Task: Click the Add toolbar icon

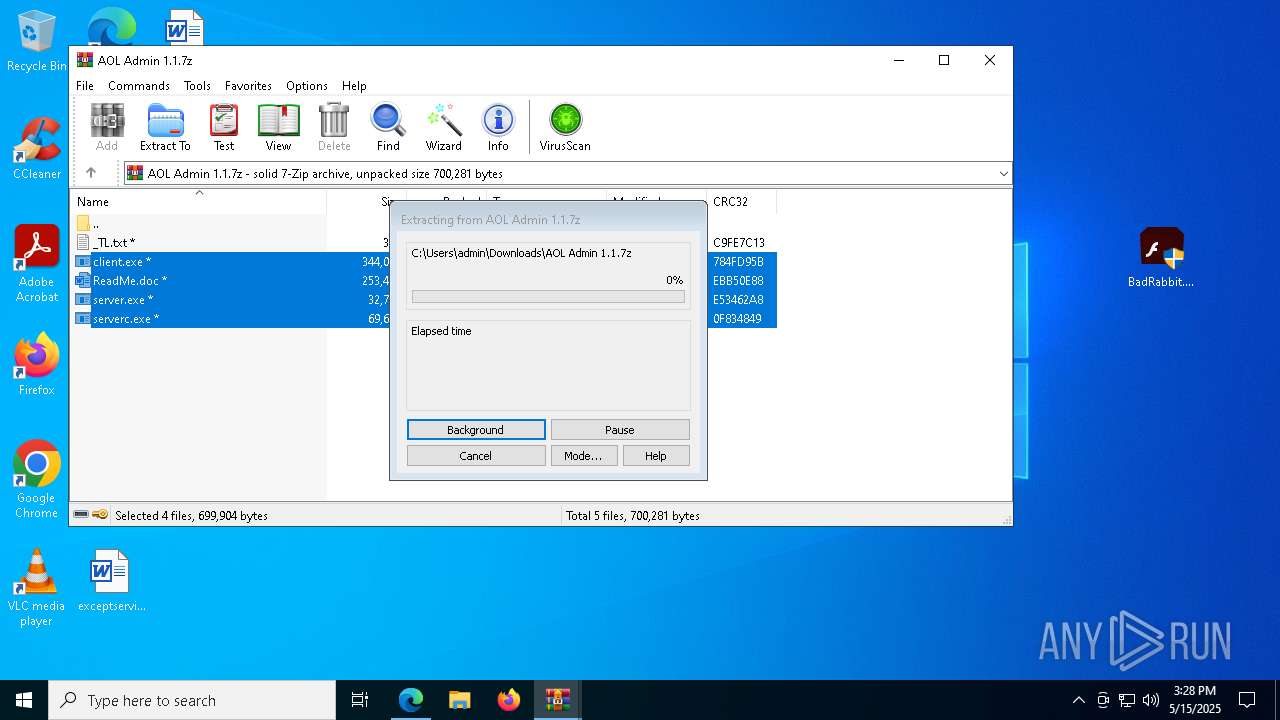Action: pos(107,127)
